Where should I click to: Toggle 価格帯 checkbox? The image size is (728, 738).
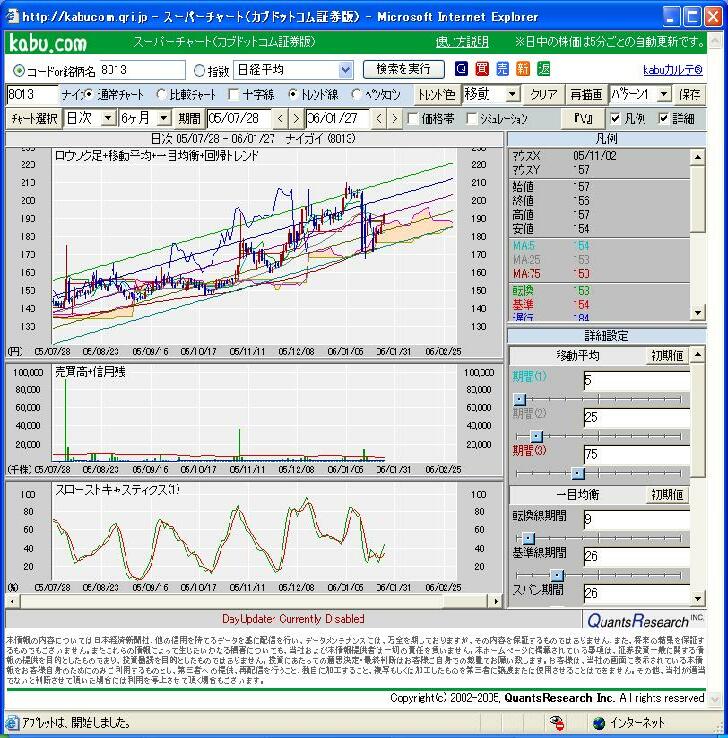(x=413, y=119)
